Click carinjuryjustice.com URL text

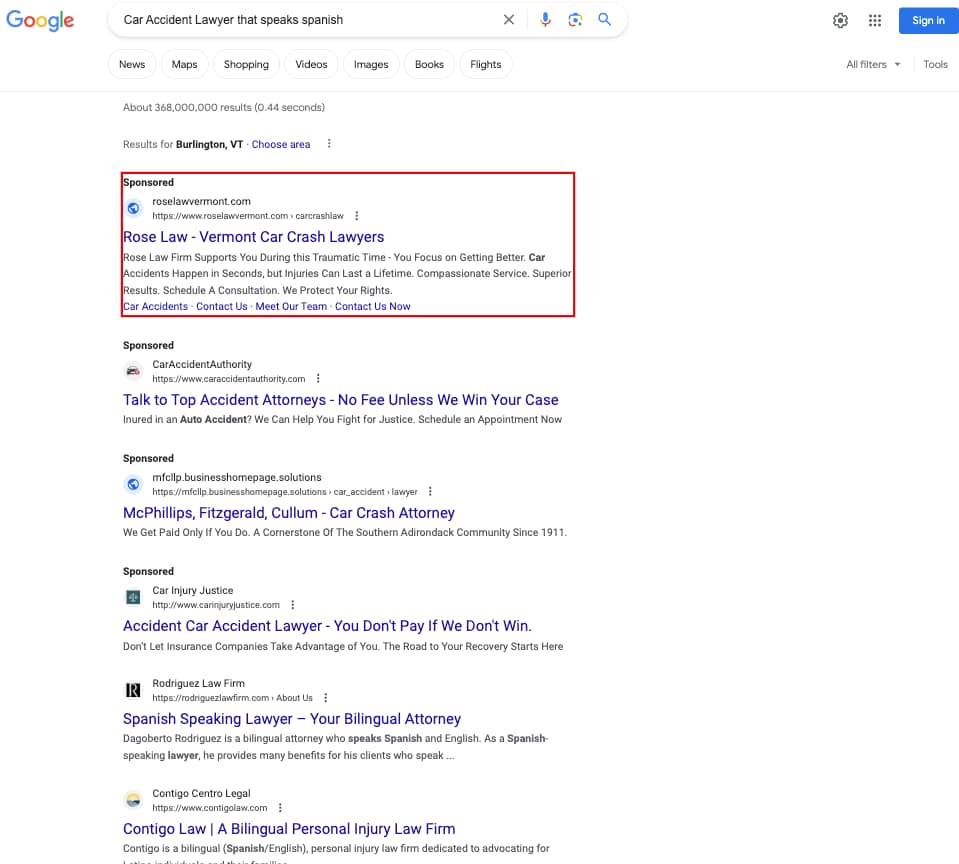pyautogui.click(x=216, y=605)
